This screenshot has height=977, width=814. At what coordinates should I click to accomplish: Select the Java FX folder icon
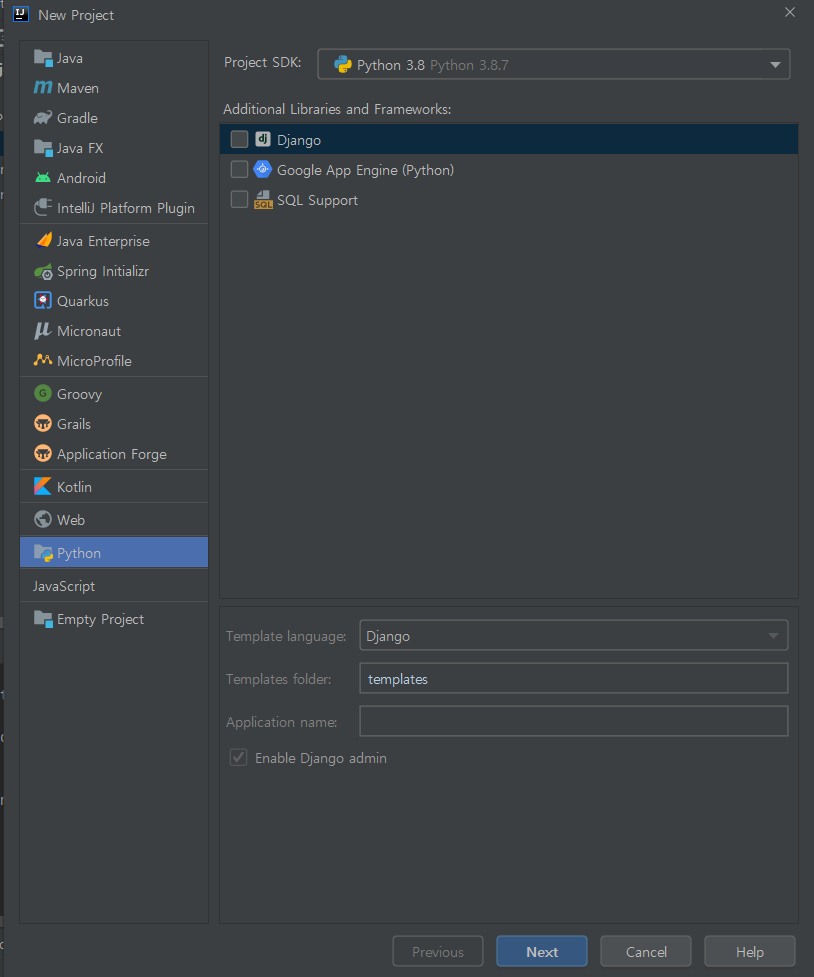tap(43, 148)
